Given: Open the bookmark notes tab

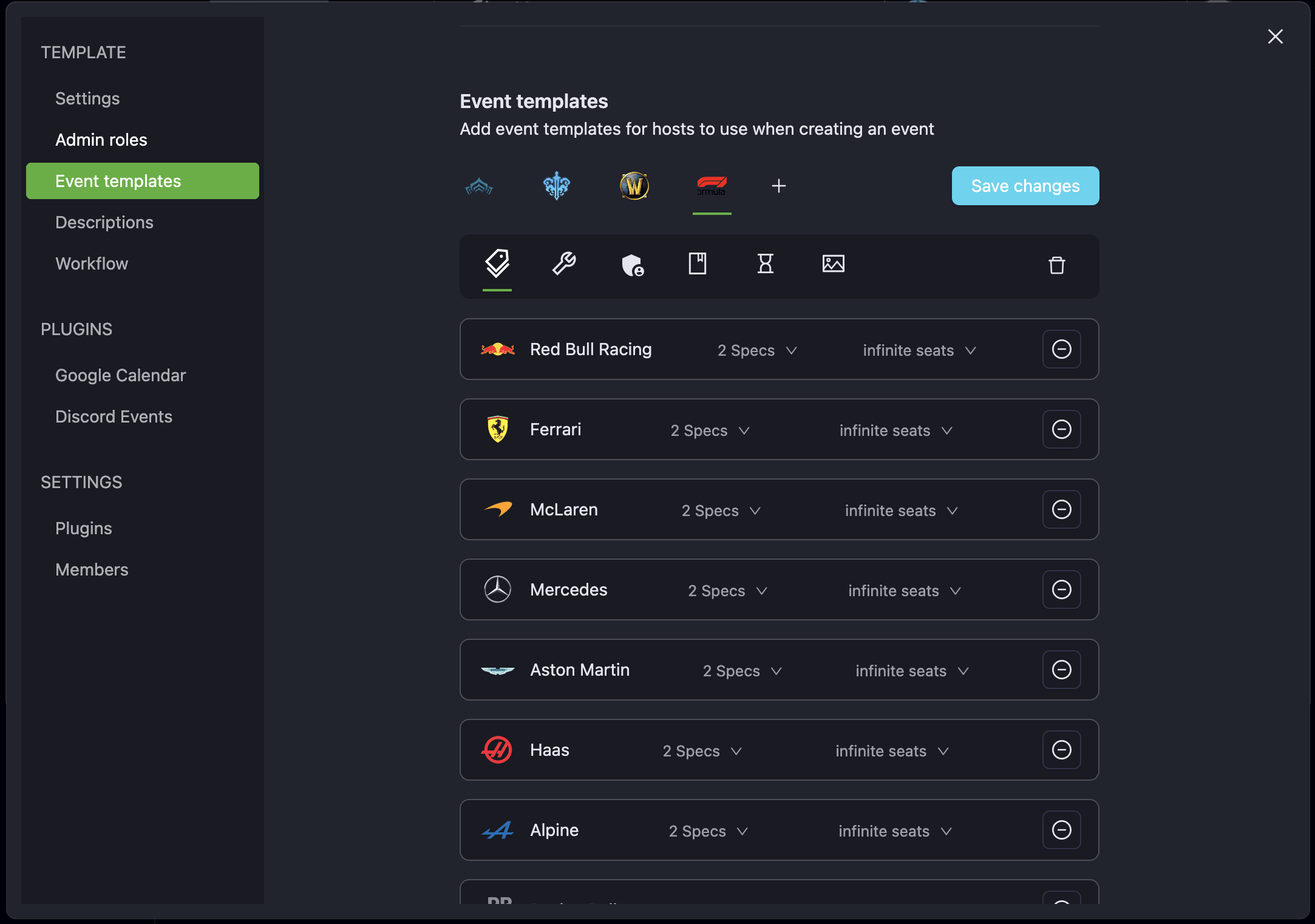Looking at the screenshot, I should (698, 264).
